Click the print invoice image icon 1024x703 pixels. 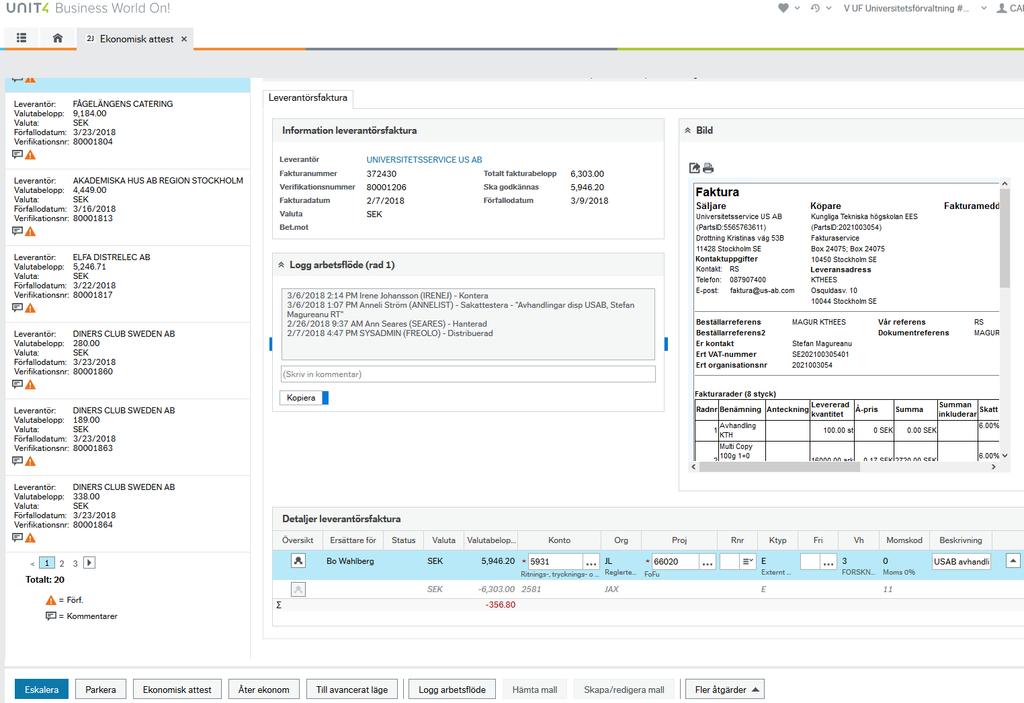coord(708,168)
